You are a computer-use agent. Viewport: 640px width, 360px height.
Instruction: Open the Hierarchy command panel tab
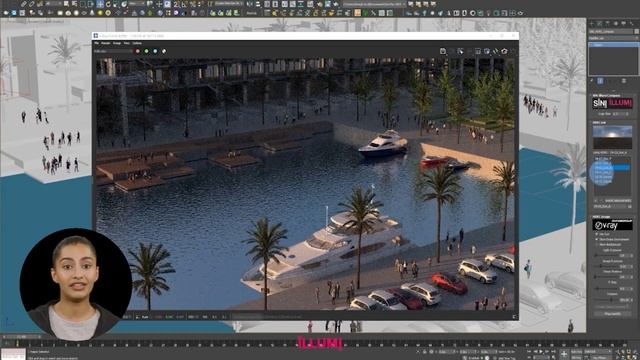pyautogui.click(x=608, y=24)
